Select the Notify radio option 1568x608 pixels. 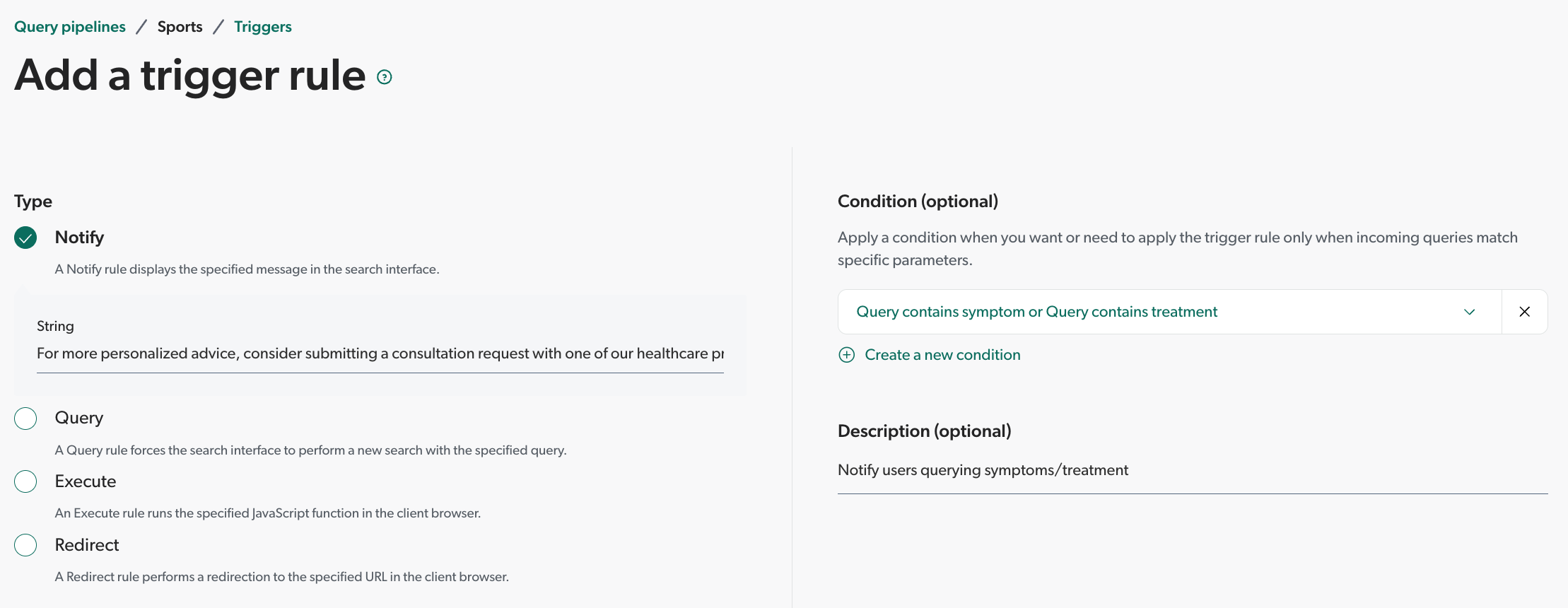coord(25,238)
